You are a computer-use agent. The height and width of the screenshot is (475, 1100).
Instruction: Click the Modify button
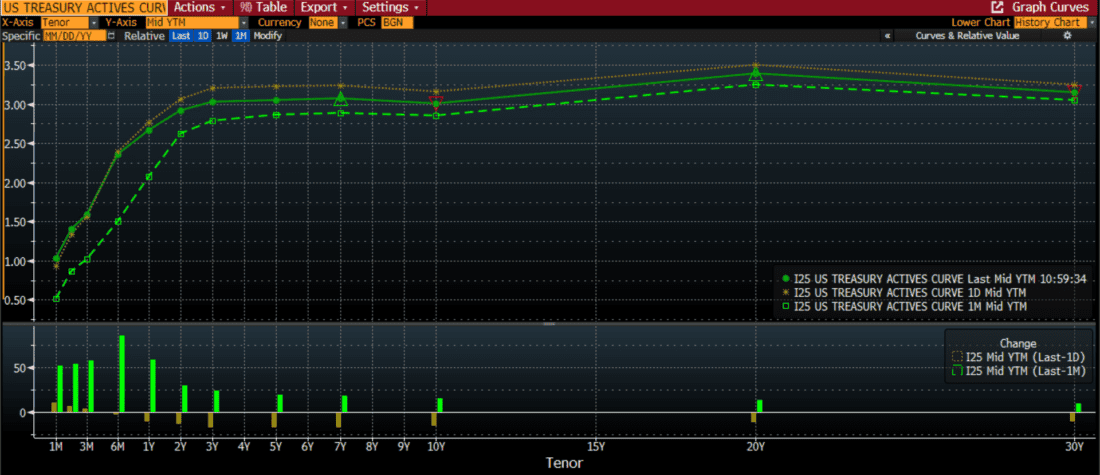click(x=268, y=36)
